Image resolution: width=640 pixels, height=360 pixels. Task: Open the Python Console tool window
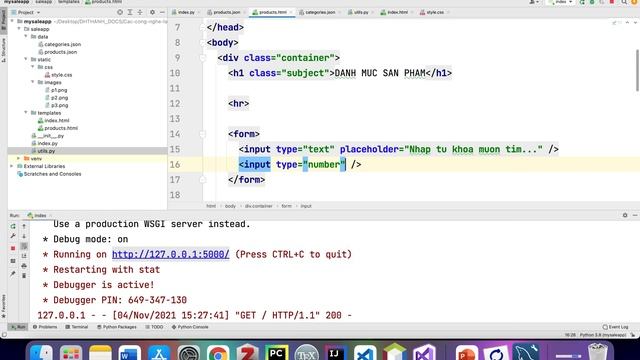[190, 327]
